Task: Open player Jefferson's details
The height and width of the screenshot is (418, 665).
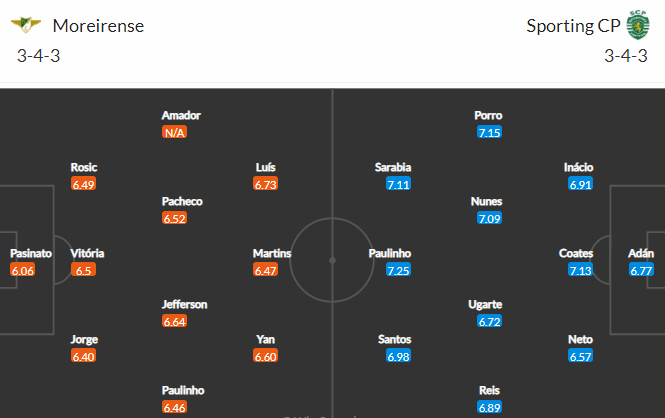Action: [x=184, y=304]
